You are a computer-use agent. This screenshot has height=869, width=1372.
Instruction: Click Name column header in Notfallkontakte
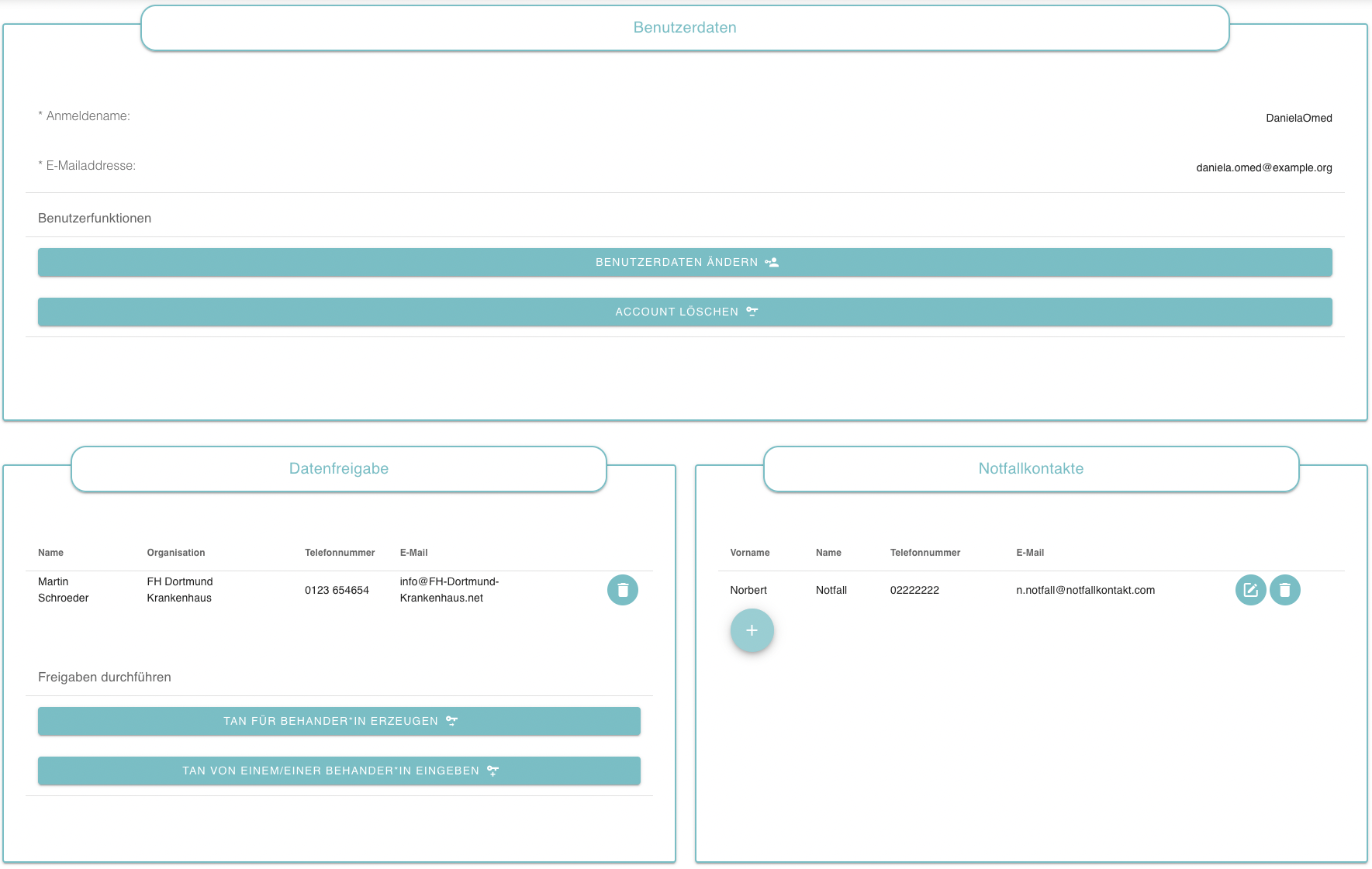pyautogui.click(x=828, y=553)
